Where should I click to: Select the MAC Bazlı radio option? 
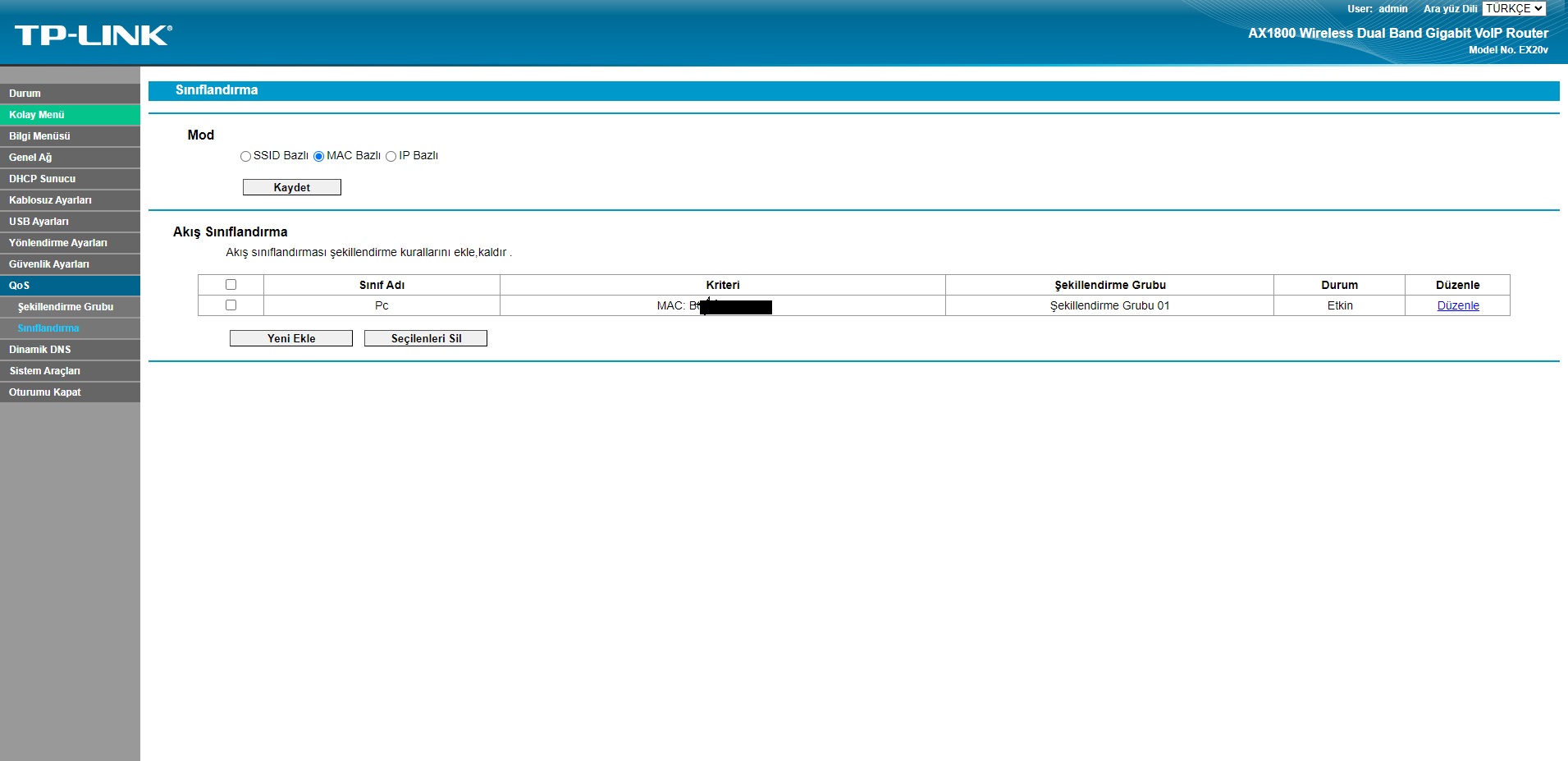tap(318, 156)
